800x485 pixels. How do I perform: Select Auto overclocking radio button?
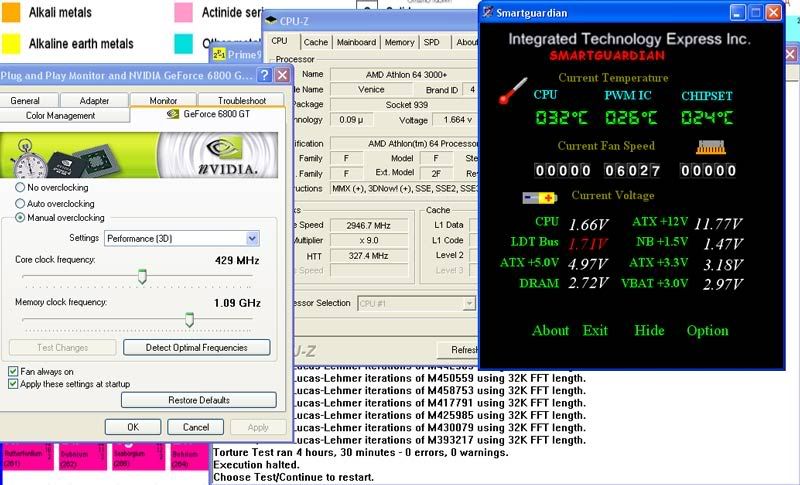[20, 203]
